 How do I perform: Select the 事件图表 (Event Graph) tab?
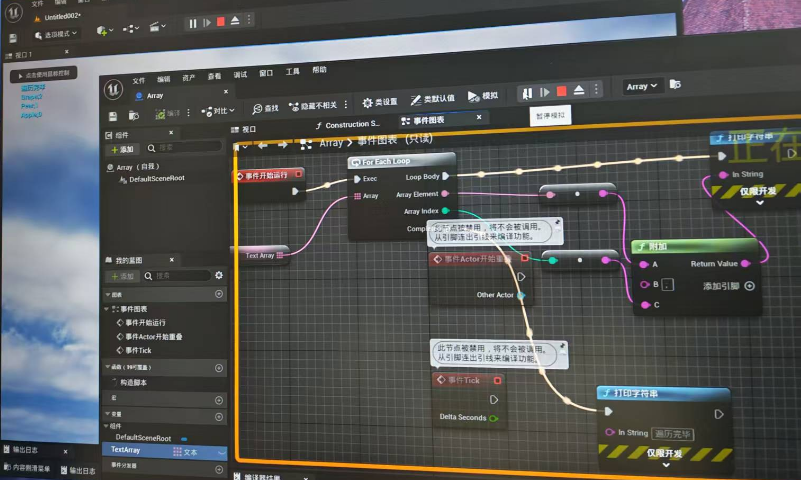(x=424, y=120)
